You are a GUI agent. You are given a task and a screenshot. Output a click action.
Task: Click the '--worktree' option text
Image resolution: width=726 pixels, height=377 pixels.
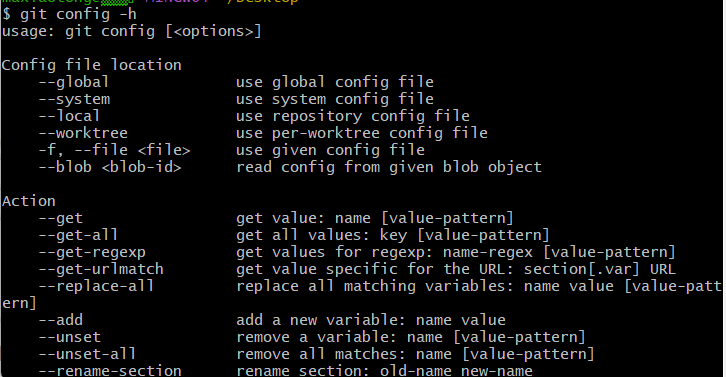[83, 133]
